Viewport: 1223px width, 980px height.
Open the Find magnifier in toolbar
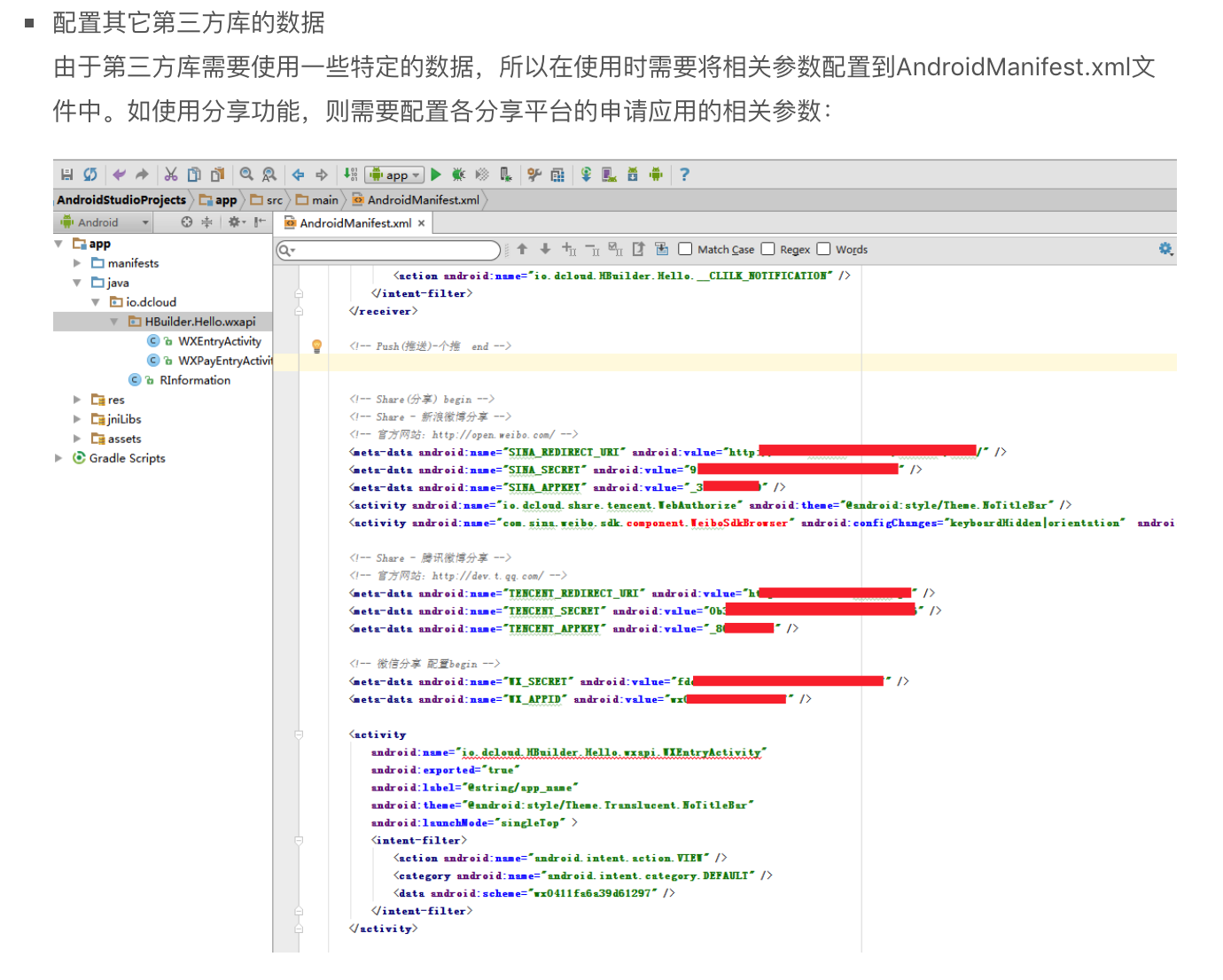(246, 175)
